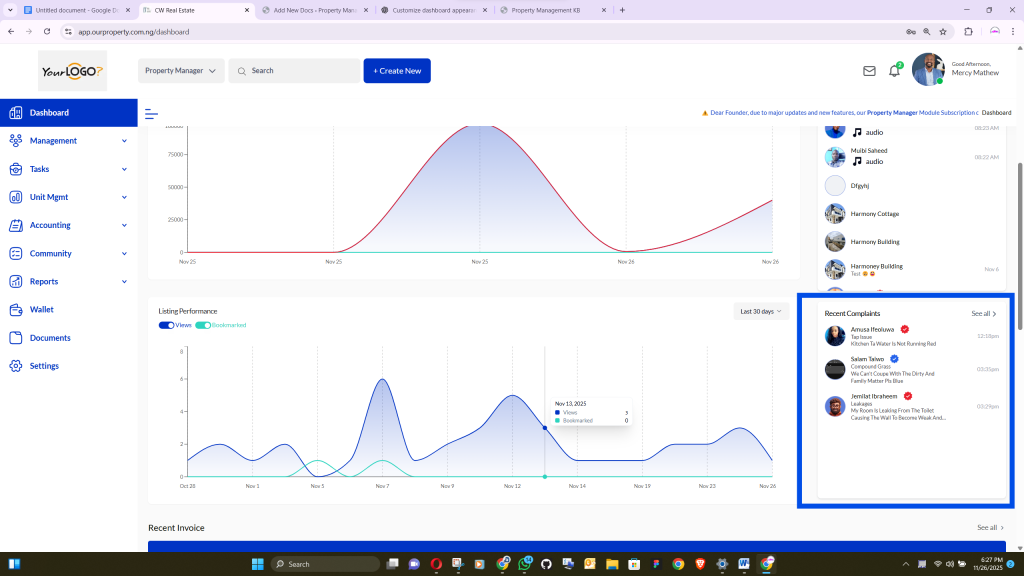The width and height of the screenshot is (1024, 576).
Task: Open the Wallet sidebar icon
Action: coord(16,310)
